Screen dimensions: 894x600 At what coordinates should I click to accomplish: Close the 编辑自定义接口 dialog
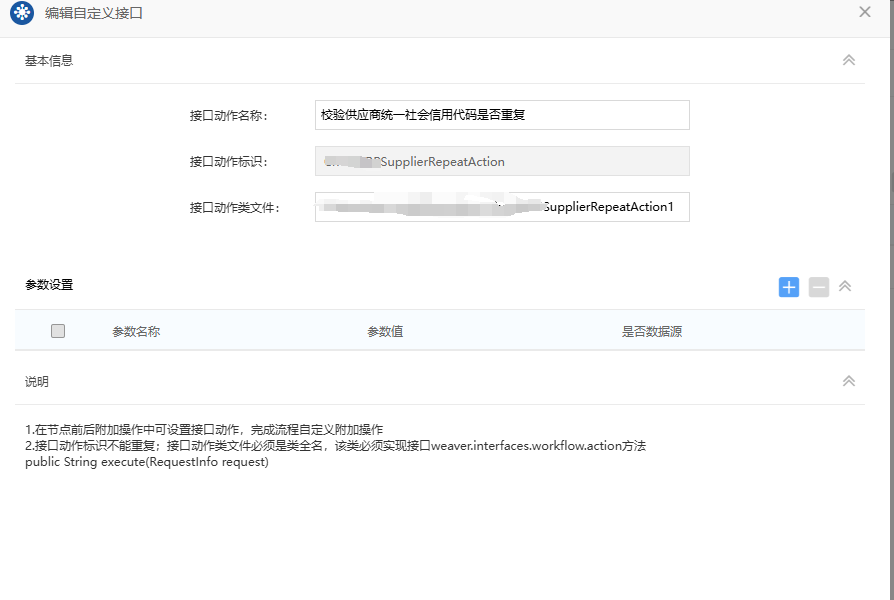pyautogui.click(x=863, y=12)
